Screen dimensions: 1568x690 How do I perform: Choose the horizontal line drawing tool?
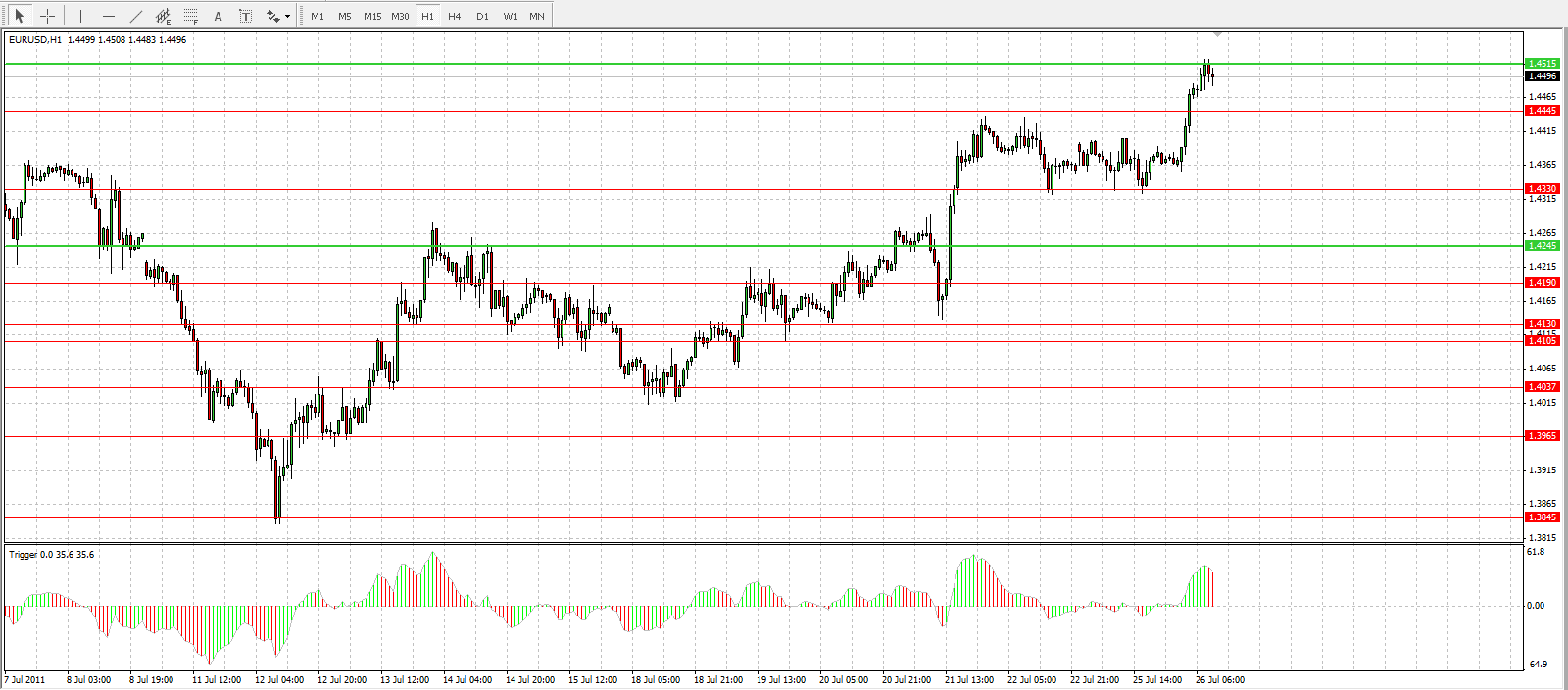click(109, 16)
